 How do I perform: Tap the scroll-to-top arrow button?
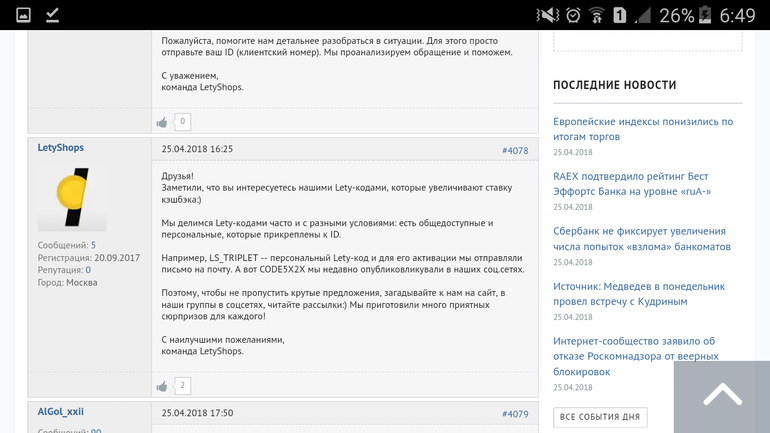point(721,396)
